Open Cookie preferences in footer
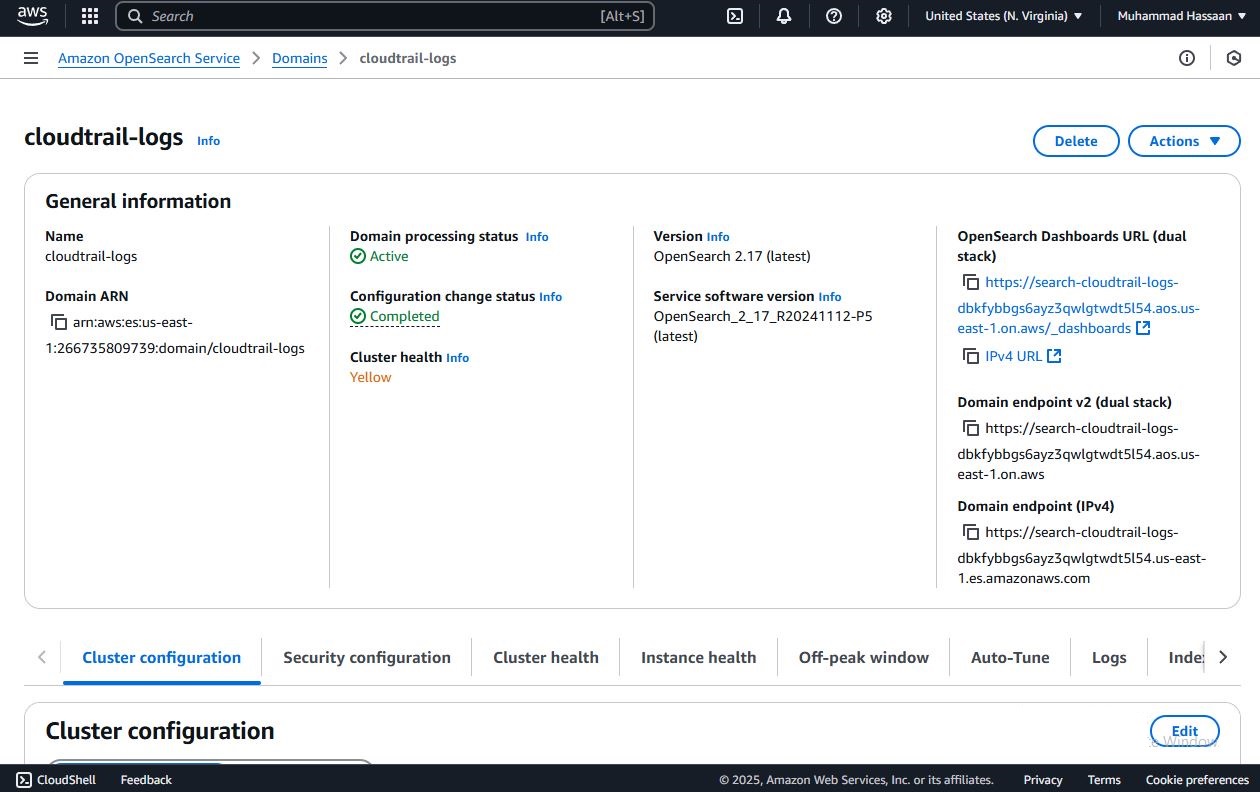The height and width of the screenshot is (792, 1260). [1197, 780]
